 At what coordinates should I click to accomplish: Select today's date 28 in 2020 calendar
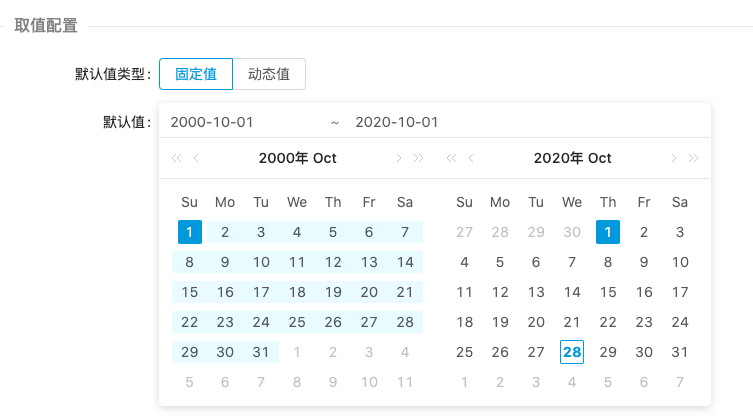click(x=572, y=352)
